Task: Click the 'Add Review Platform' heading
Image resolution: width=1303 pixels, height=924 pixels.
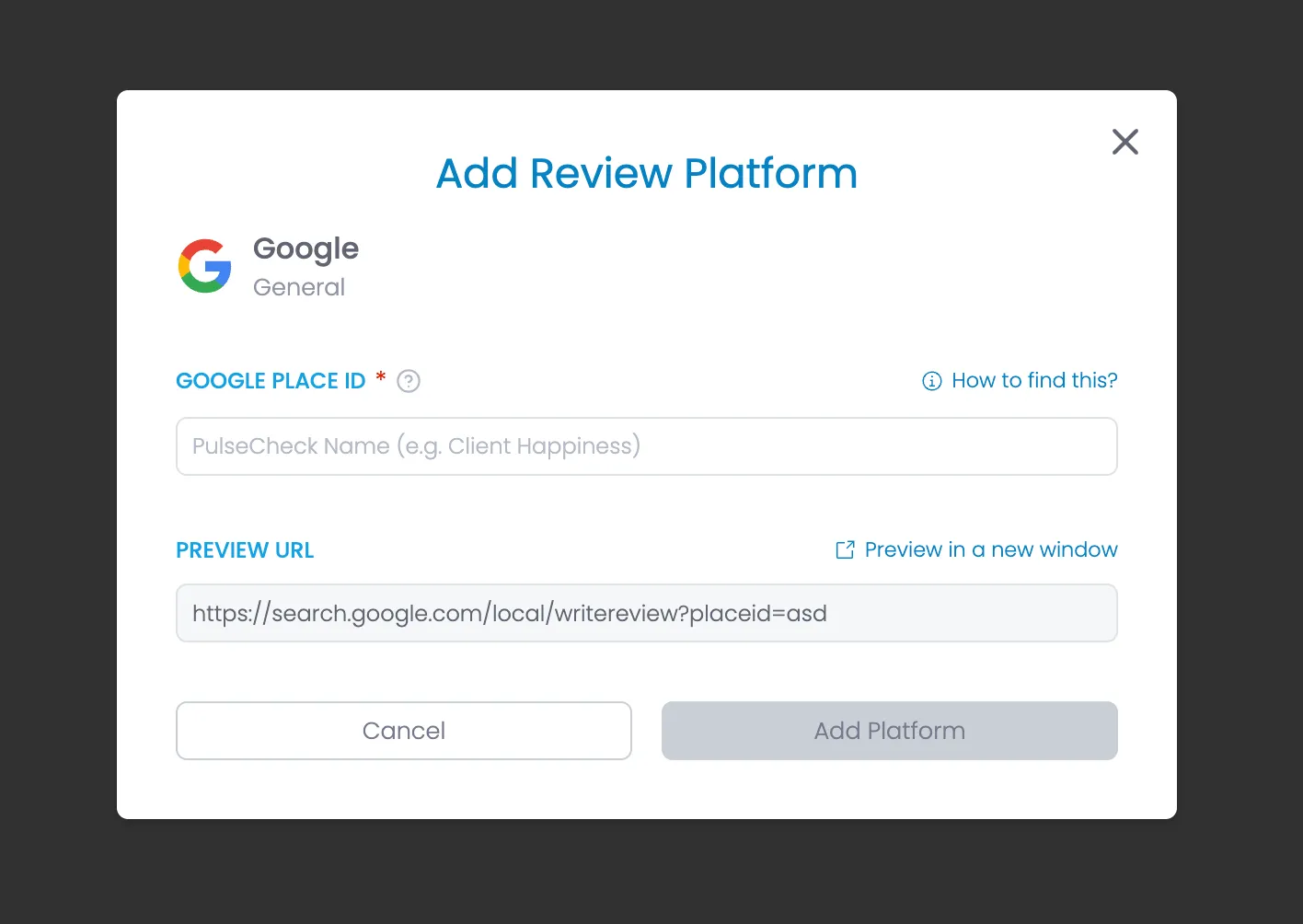Action: point(647,173)
